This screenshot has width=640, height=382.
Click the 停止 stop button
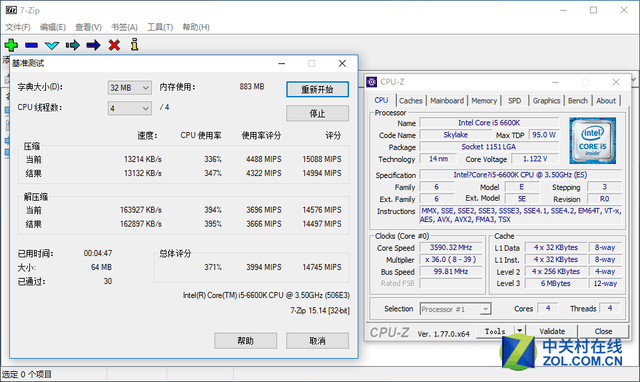pos(317,113)
